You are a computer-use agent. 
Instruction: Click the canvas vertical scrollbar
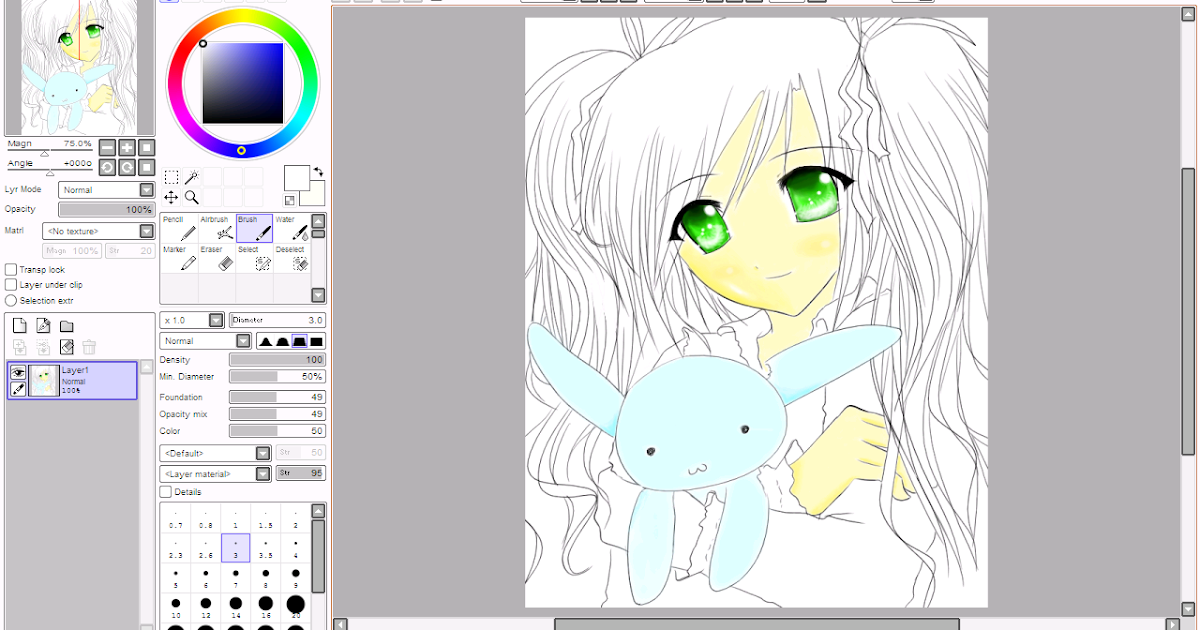(1188, 310)
